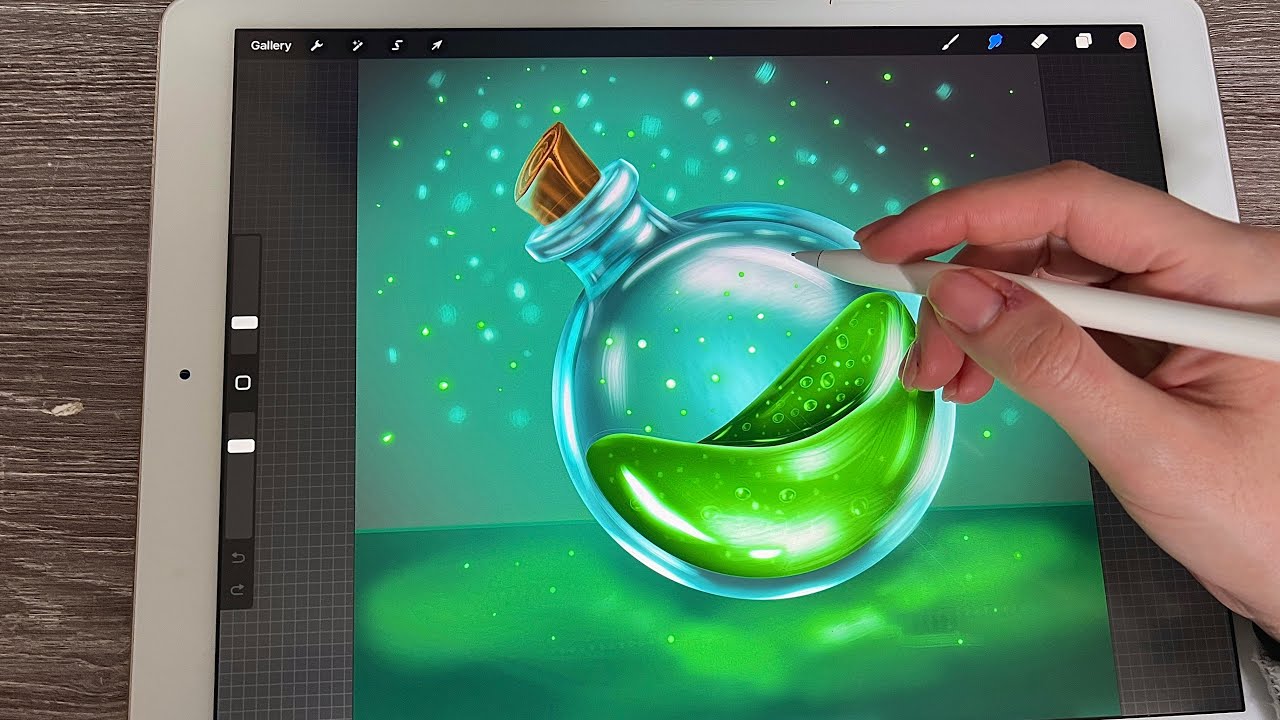Tap the Undo arrow

[237, 556]
